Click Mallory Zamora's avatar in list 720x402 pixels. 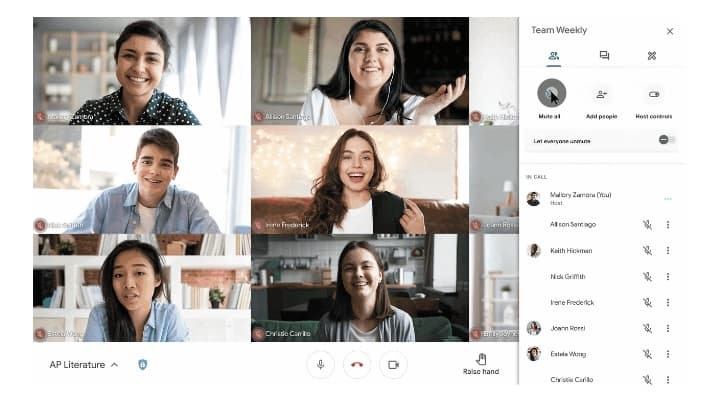534,199
